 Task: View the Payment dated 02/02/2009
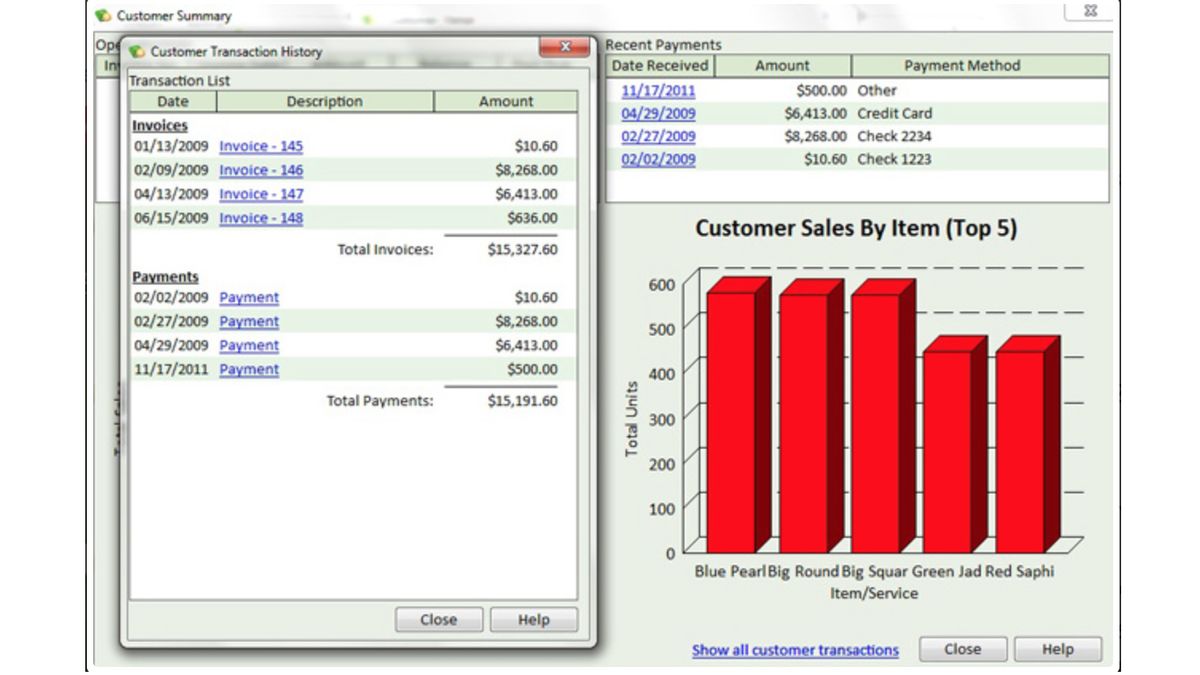(x=248, y=297)
